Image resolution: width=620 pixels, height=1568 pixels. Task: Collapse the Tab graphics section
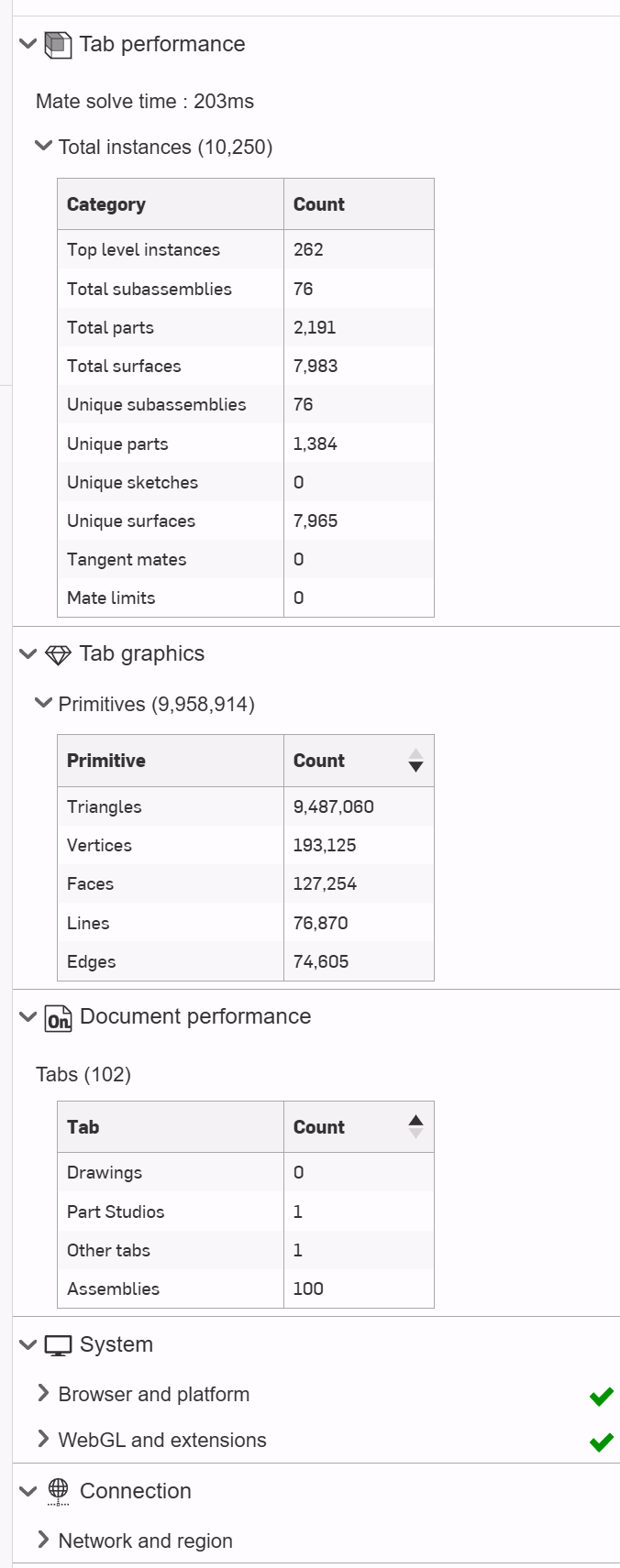pos(28,653)
